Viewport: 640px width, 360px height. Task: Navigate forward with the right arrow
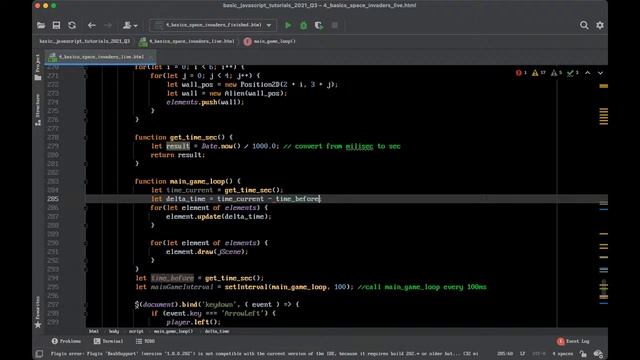pyautogui.click(x=108, y=25)
